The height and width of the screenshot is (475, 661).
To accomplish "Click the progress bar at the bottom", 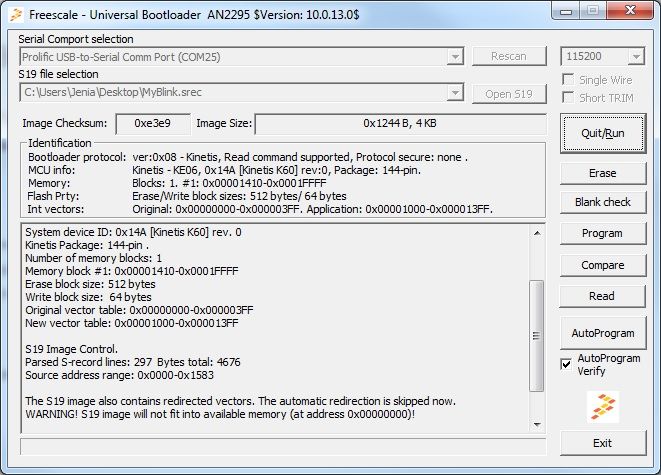I will click(x=283, y=446).
